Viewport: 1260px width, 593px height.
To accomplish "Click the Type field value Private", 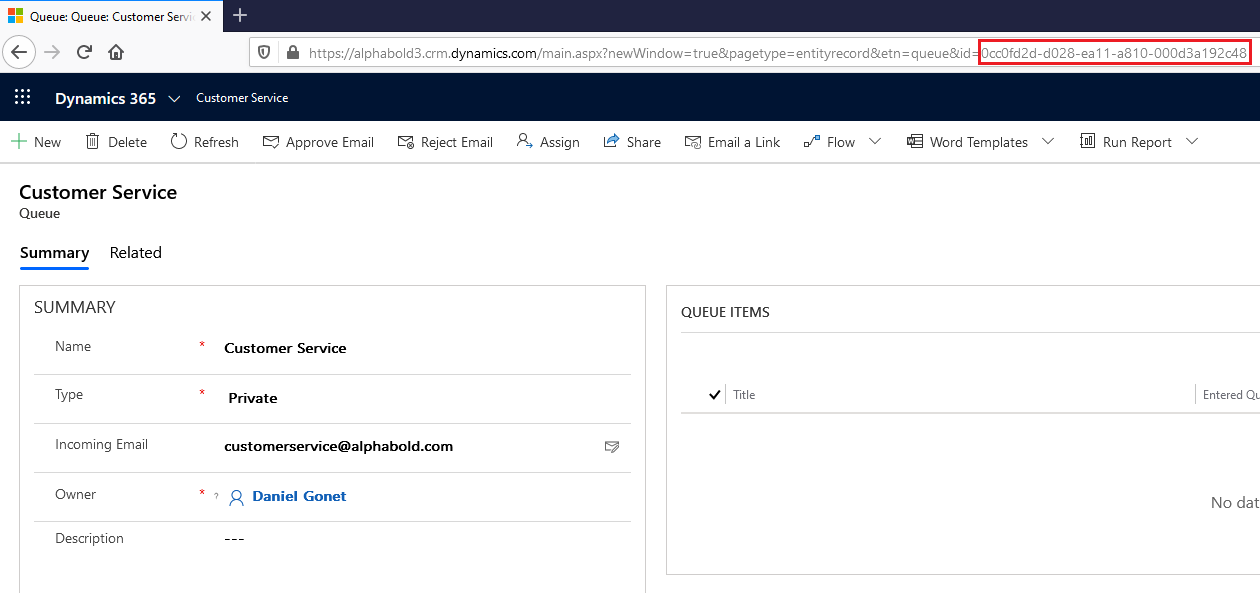I will [253, 398].
